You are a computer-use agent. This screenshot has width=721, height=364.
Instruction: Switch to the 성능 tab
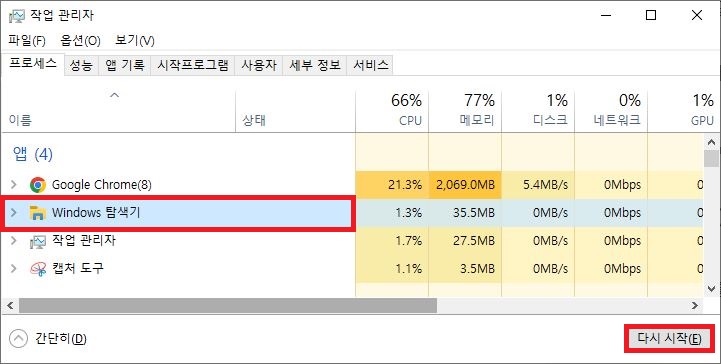[81, 65]
